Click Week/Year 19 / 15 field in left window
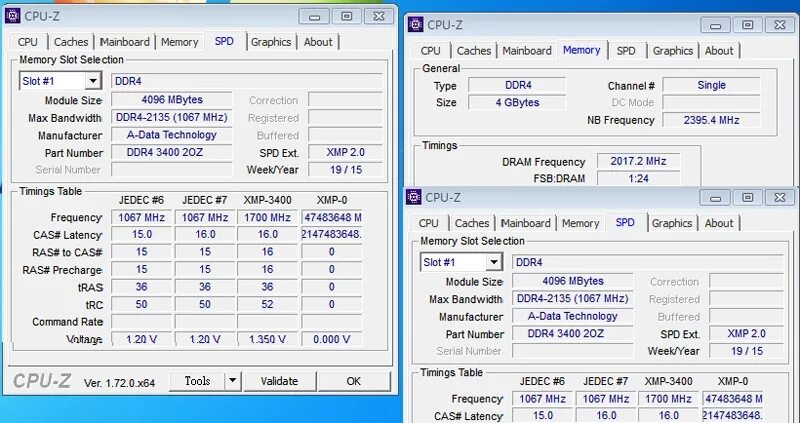 click(345, 169)
